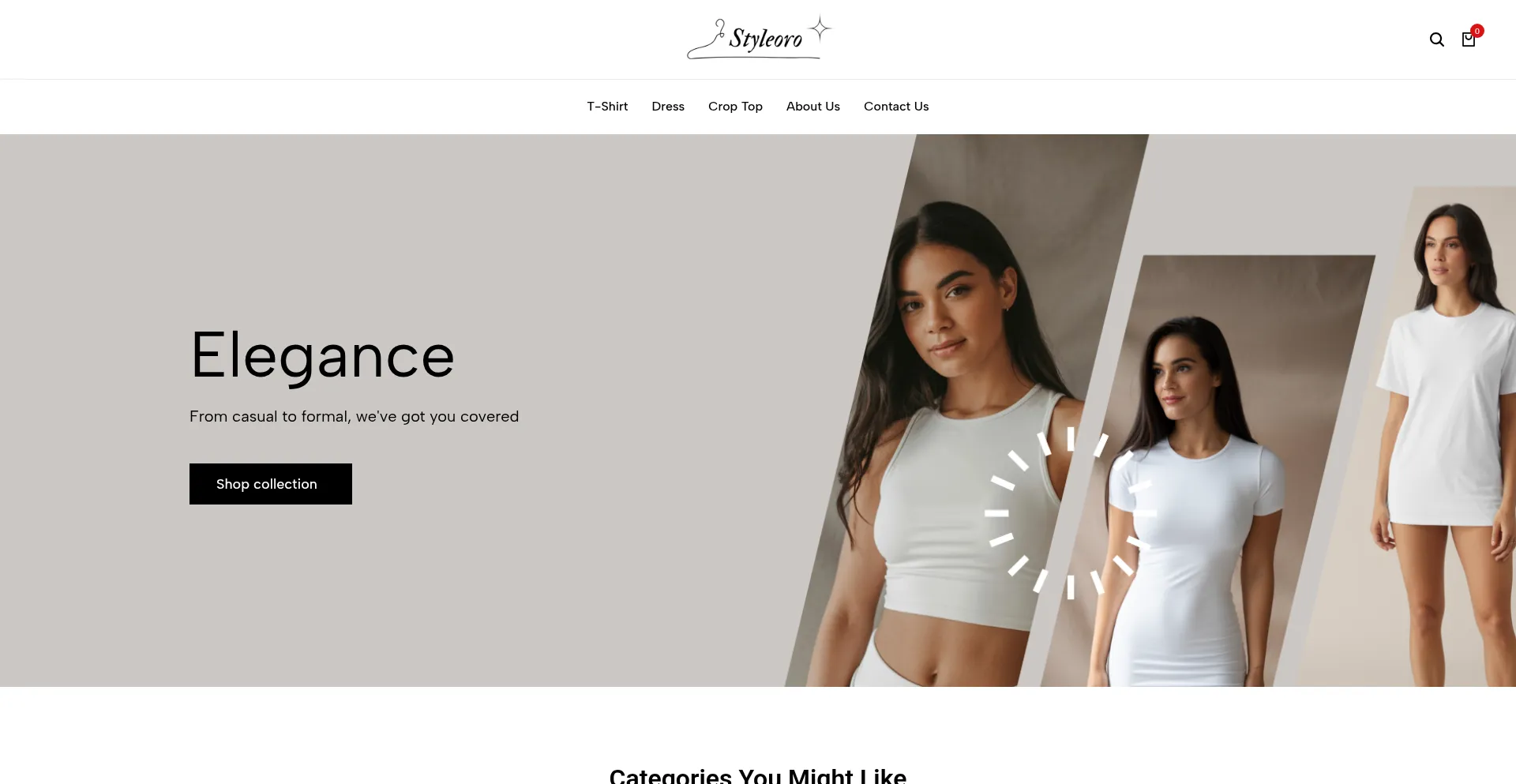Click the Categories You Might Like heading
Image resolution: width=1516 pixels, height=784 pixels.
click(x=758, y=775)
